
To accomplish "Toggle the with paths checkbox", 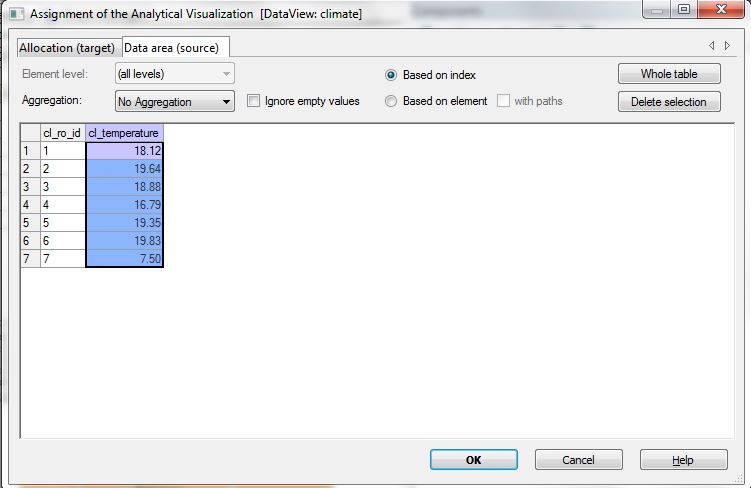I will (503, 101).
